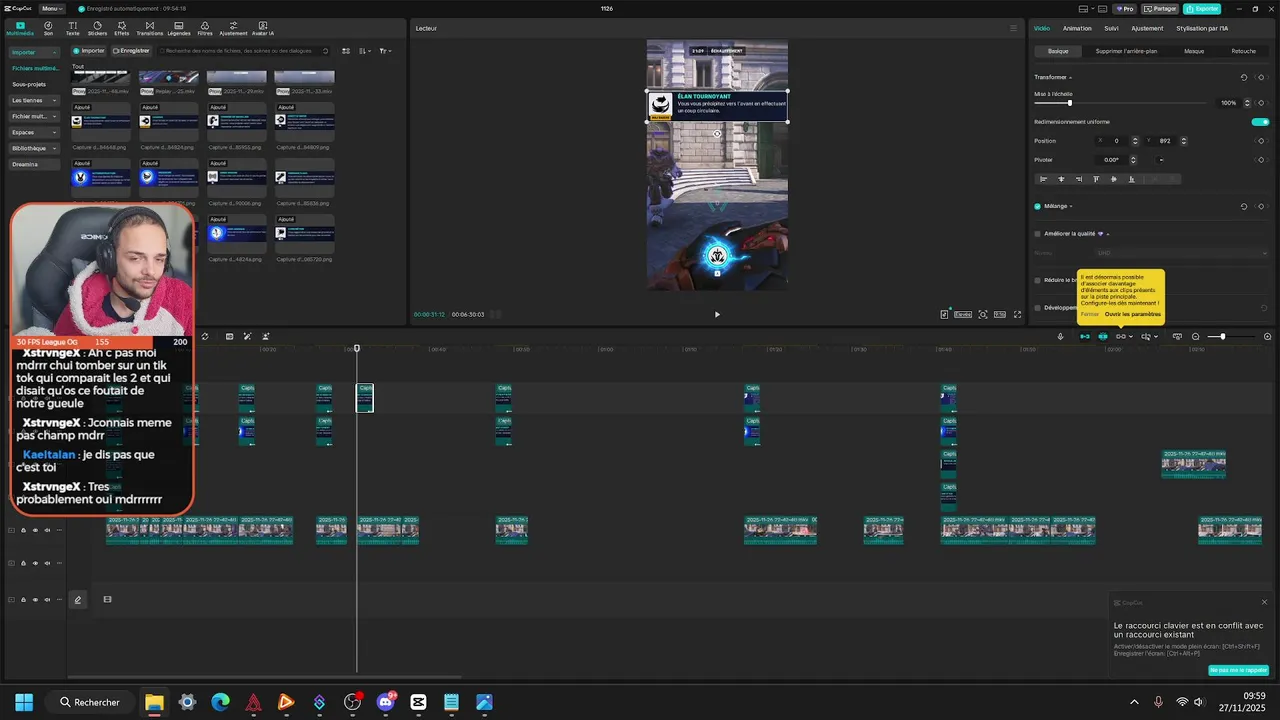Open Windows Start menu
This screenshot has width=1280, height=720.
point(24,702)
